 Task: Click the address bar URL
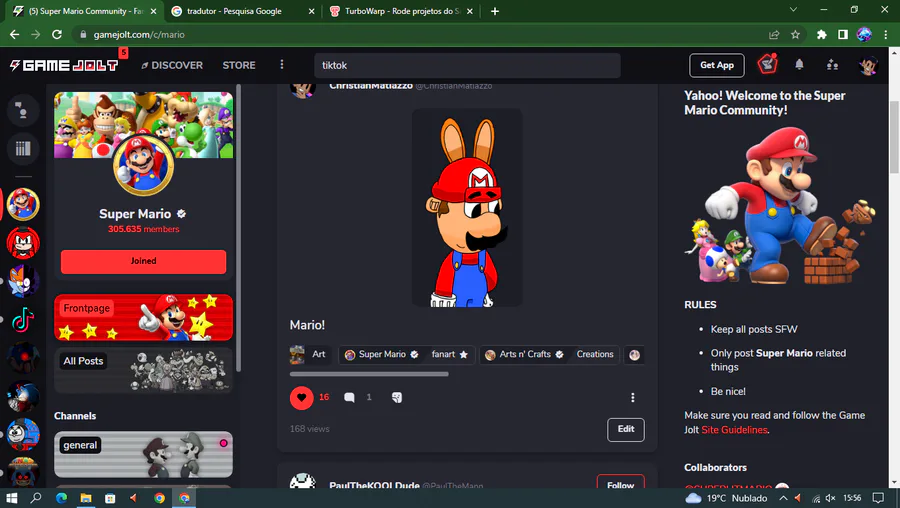(x=139, y=34)
